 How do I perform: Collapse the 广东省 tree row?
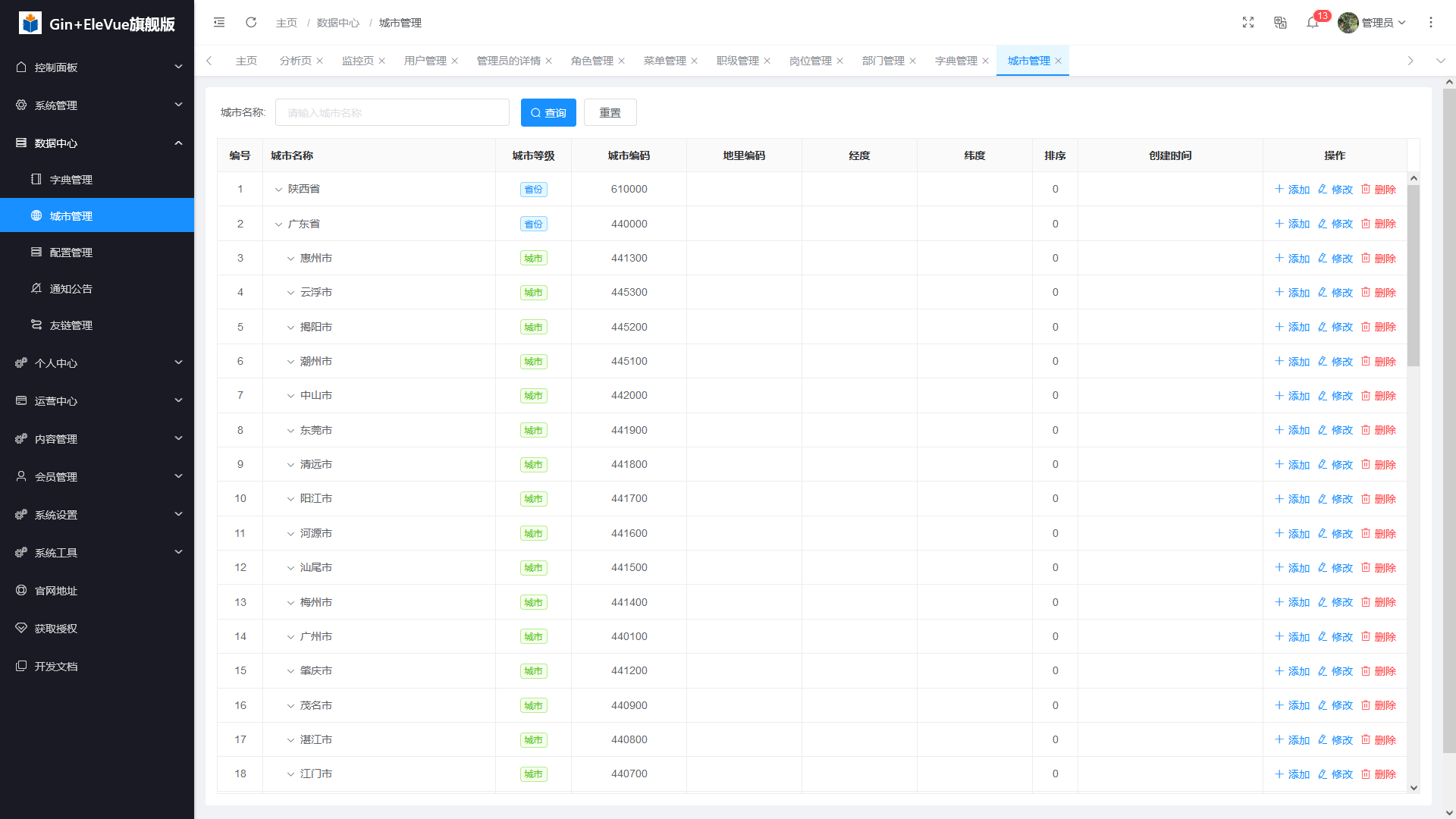point(278,224)
